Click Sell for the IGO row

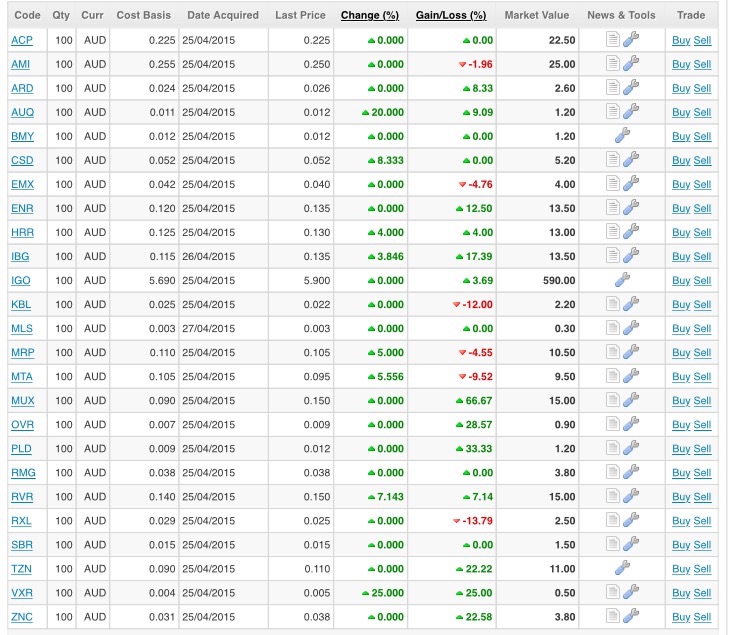(703, 281)
